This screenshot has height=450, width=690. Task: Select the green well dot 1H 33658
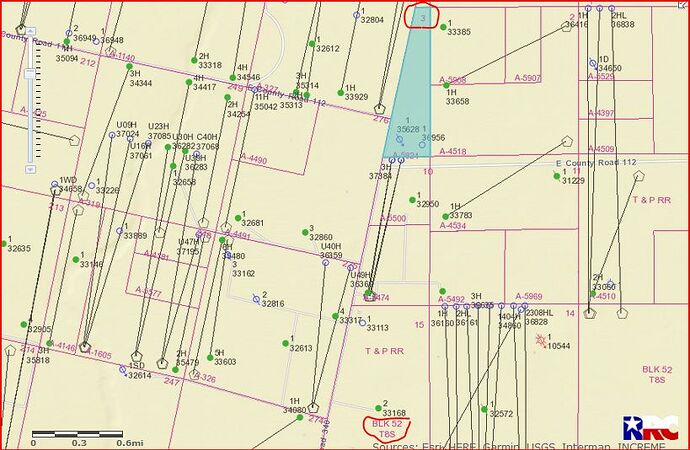pos(446,85)
